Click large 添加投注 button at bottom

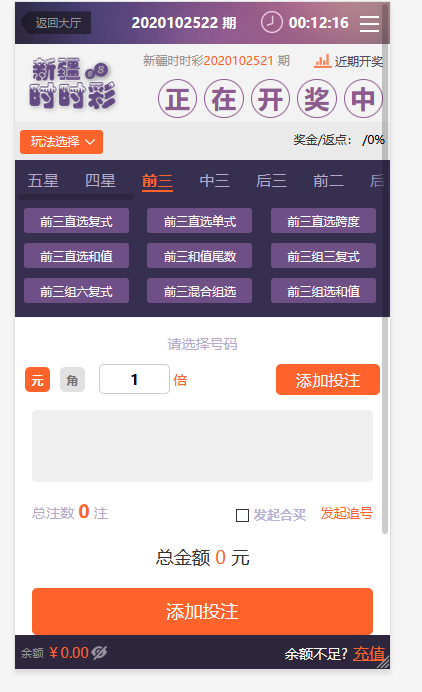tap(202, 611)
